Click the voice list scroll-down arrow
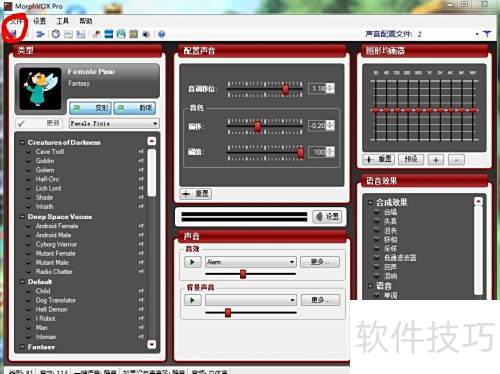The height and width of the screenshot is (374, 500). (x=152, y=344)
